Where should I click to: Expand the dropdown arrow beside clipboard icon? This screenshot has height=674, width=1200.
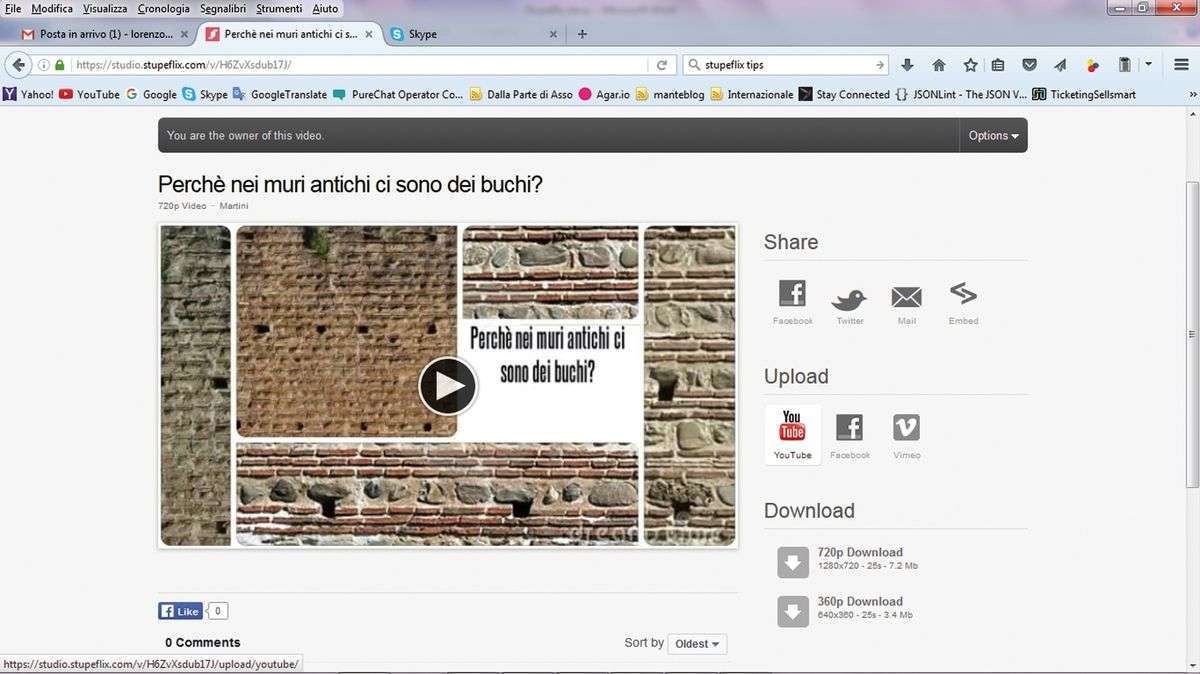coord(1148,65)
